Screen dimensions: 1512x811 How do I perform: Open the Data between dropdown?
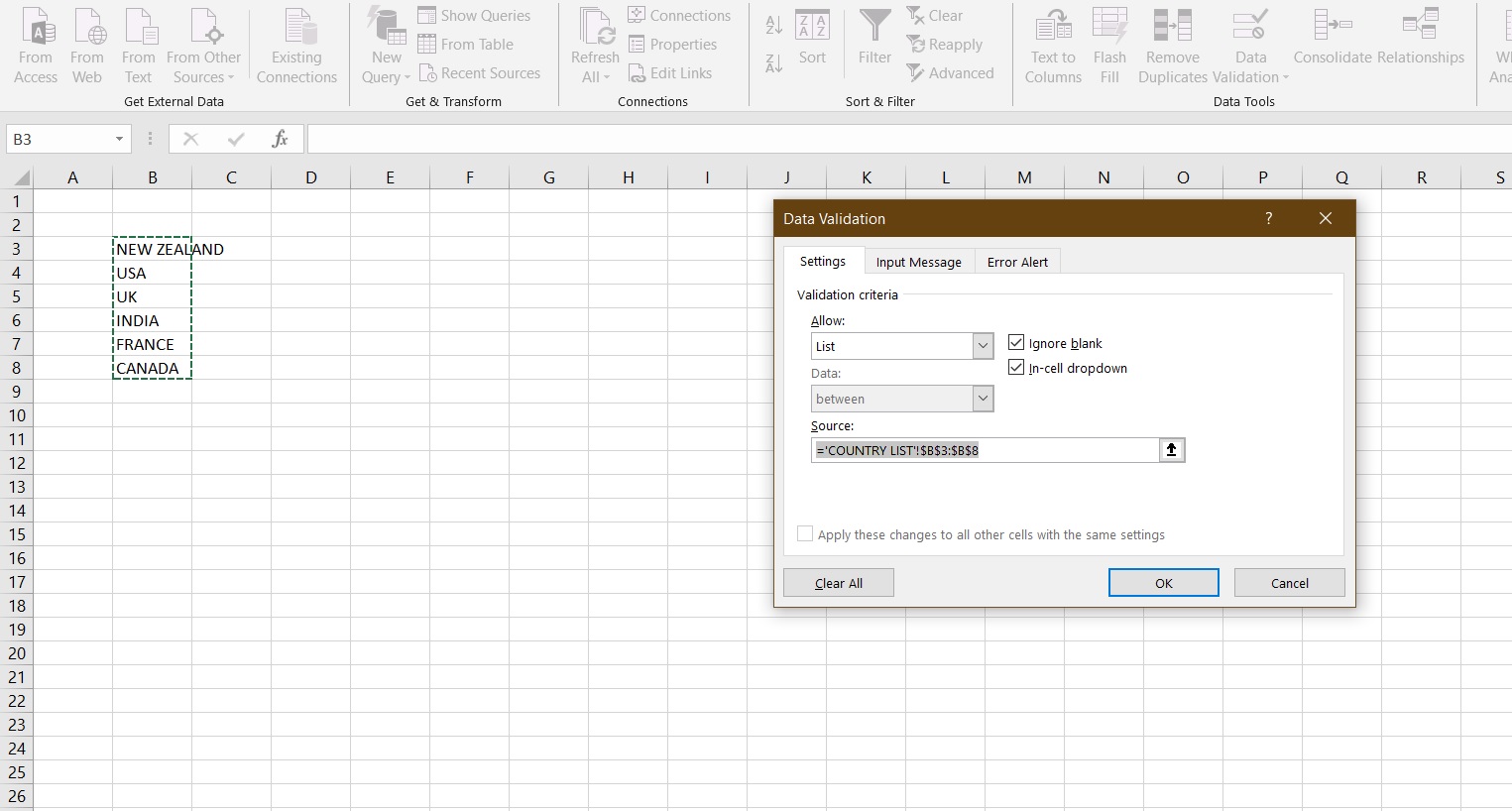[983, 399]
